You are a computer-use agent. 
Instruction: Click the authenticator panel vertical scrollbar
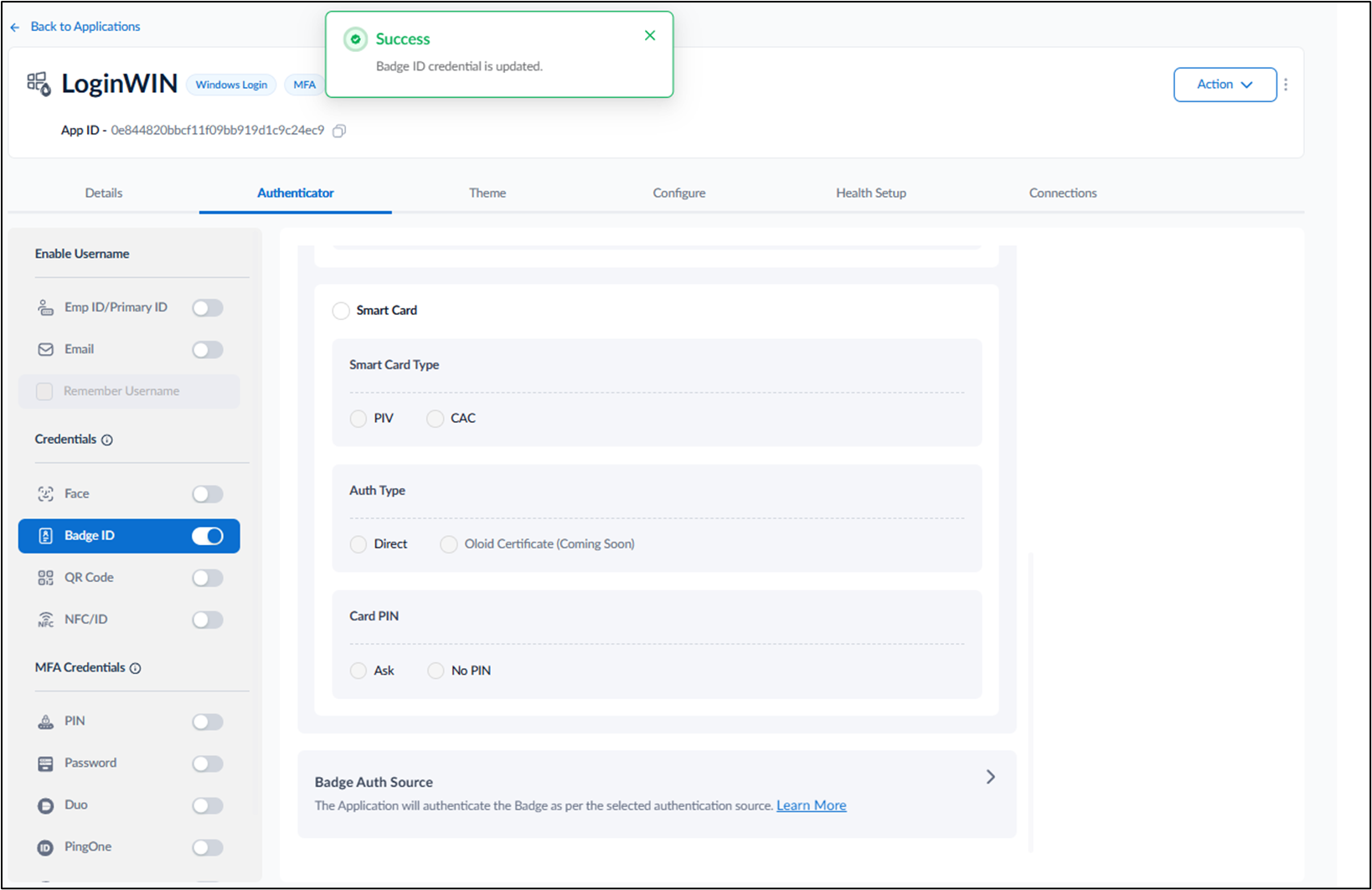coord(1030,702)
